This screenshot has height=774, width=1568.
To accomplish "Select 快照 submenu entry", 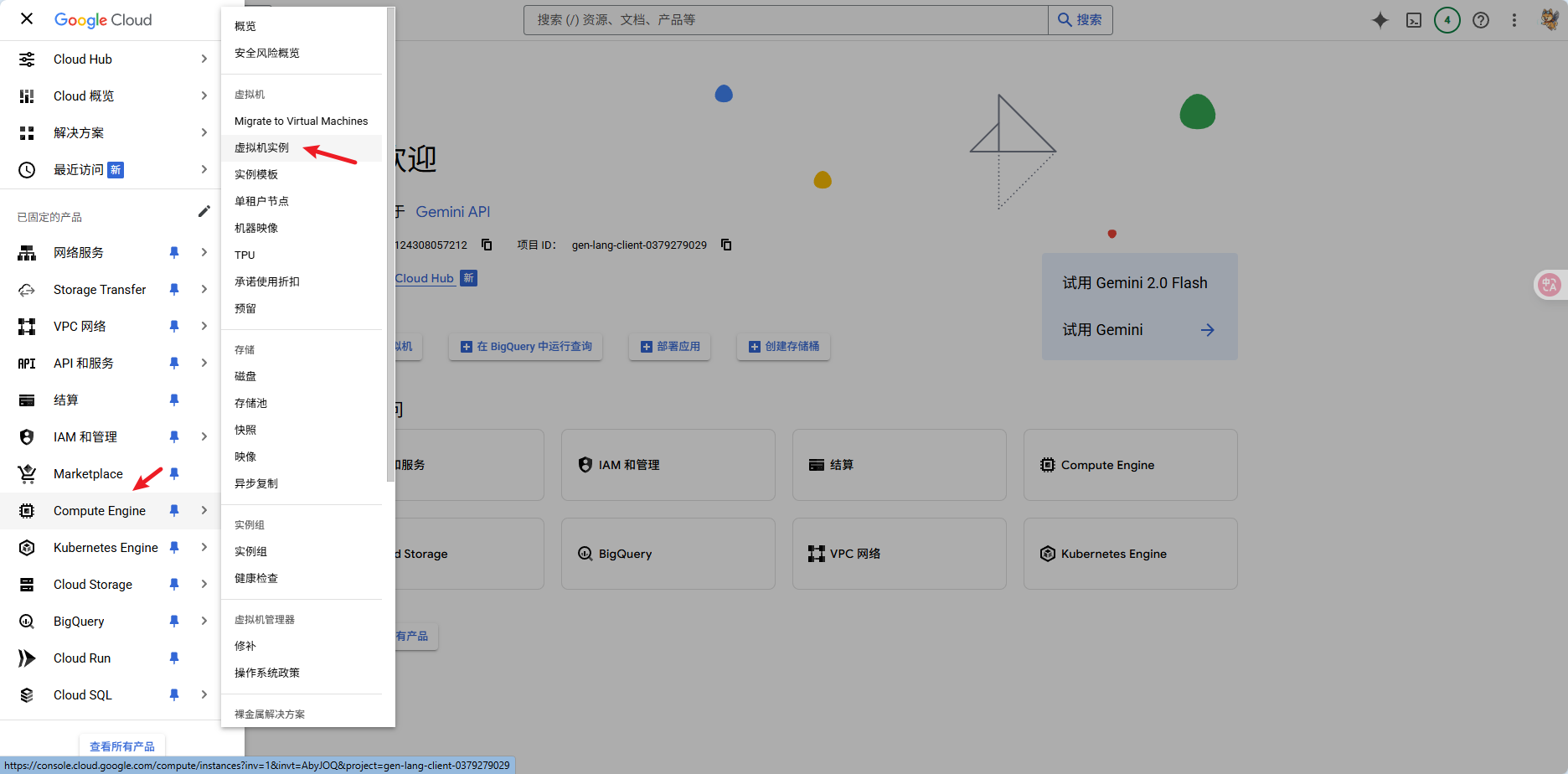I will [302, 430].
